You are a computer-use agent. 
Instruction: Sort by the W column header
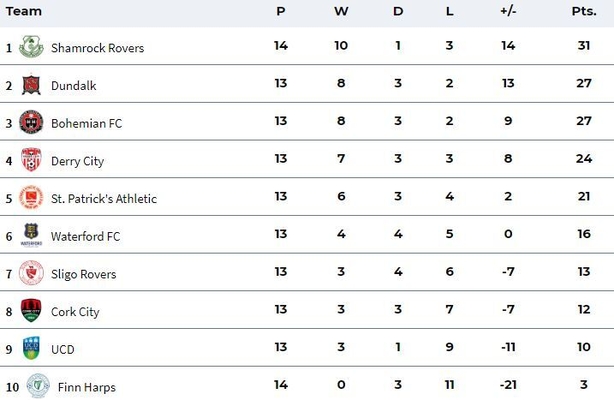[341, 11]
